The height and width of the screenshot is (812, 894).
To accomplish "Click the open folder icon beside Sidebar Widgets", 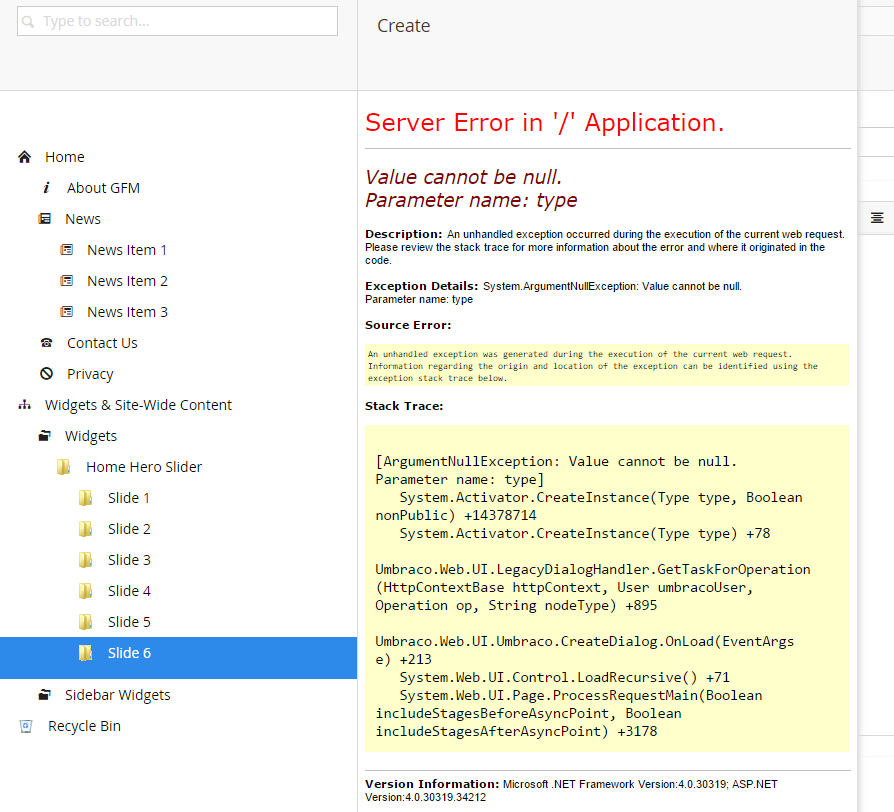I will click(x=45, y=695).
